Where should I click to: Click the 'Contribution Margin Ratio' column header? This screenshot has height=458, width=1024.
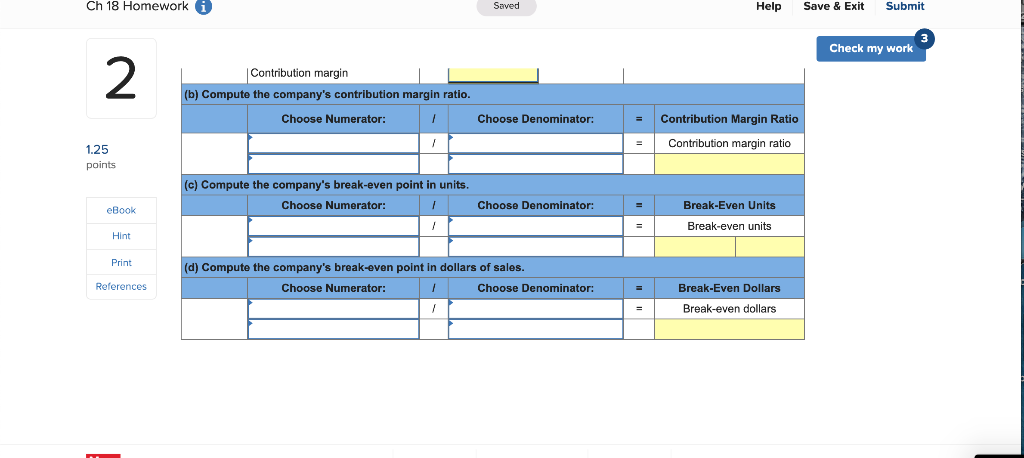729,119
